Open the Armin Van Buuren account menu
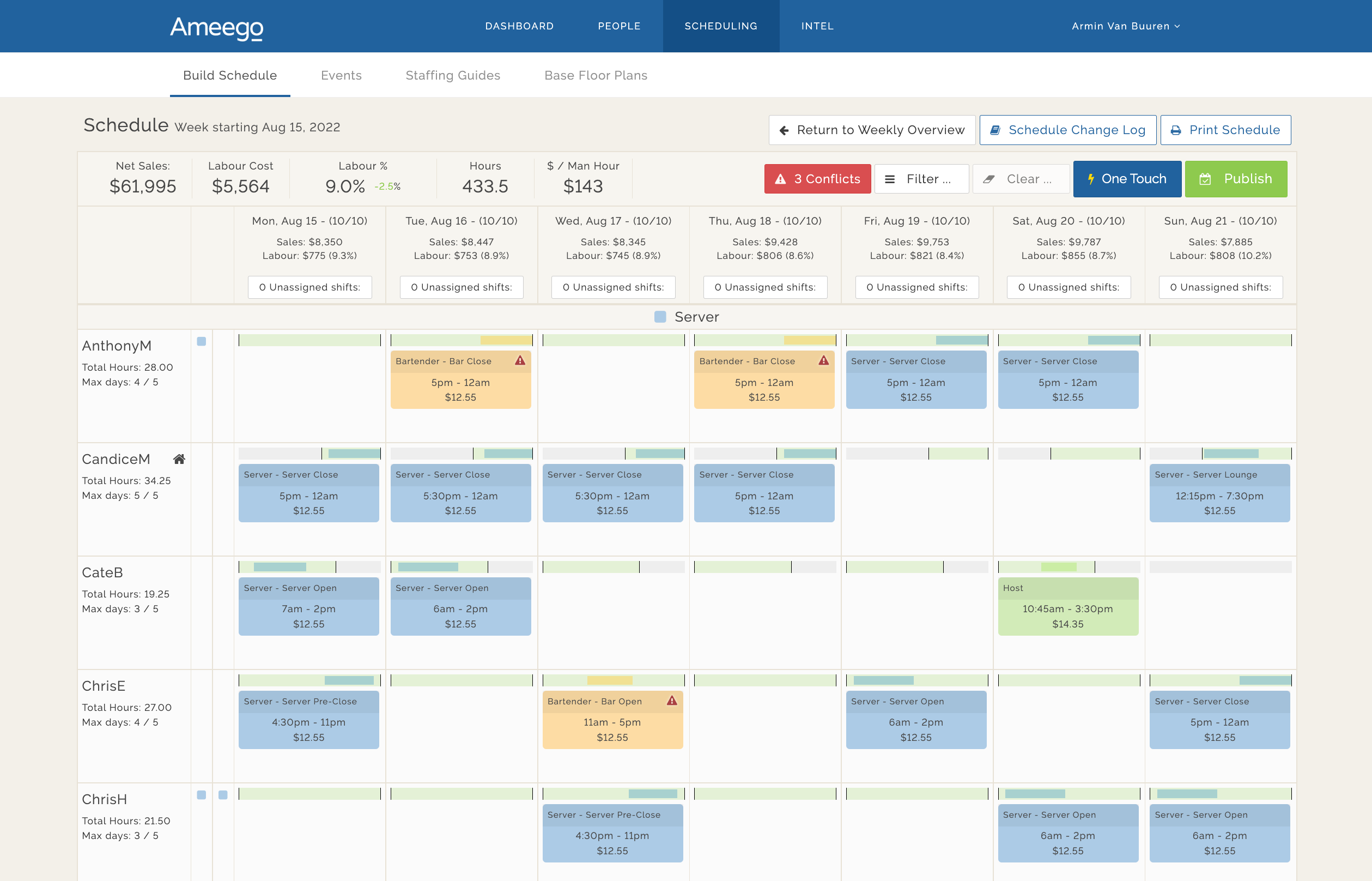 1125,26
